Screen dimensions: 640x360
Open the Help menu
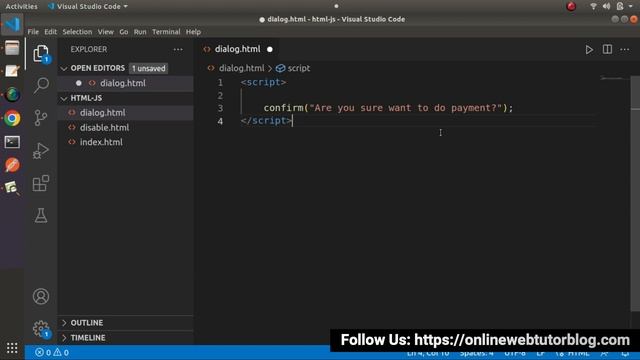pos(193,32)
